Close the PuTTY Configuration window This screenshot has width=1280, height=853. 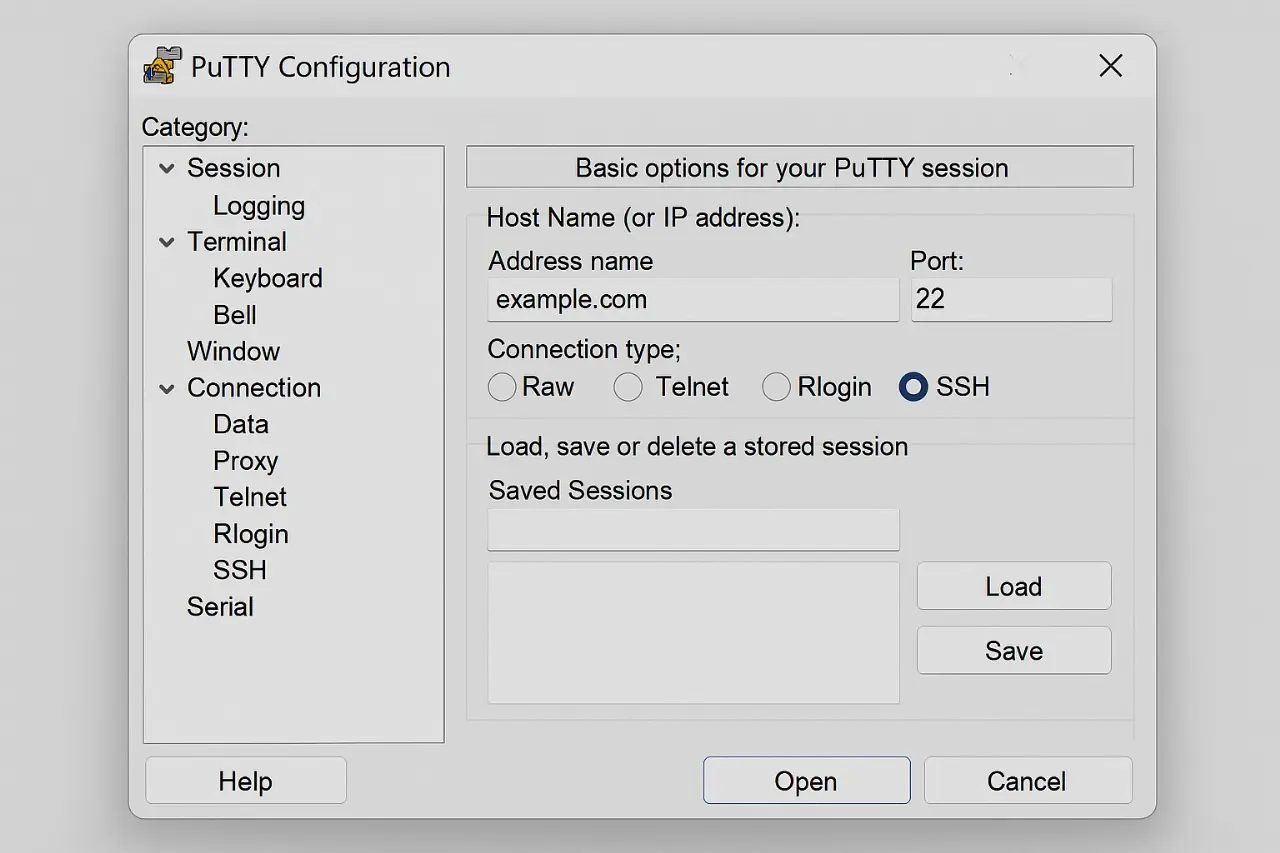(1110, 66)
